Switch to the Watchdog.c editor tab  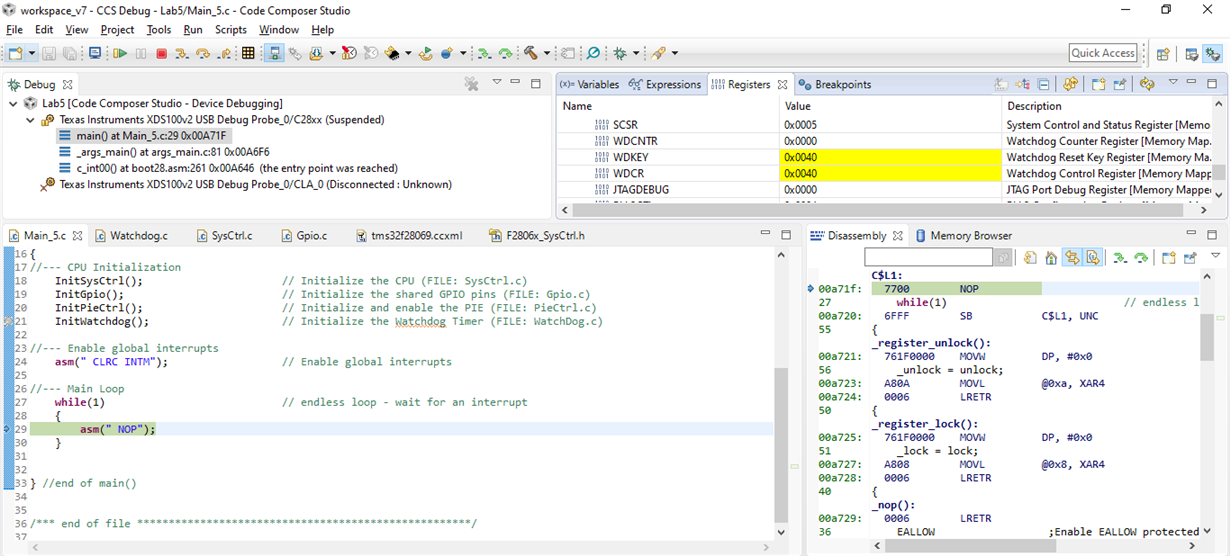(x=138, y=236)
